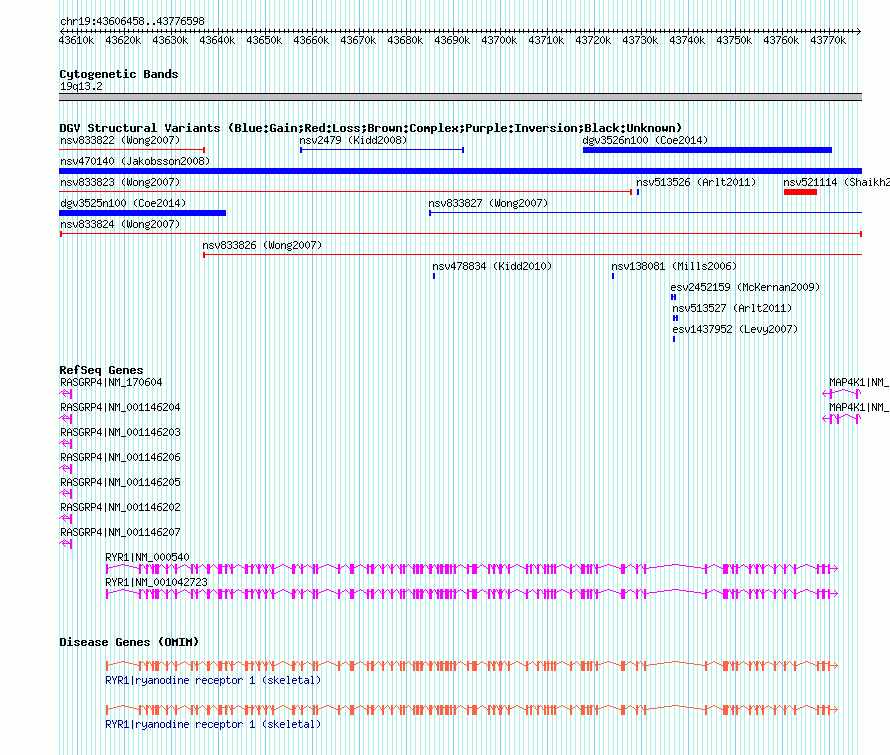Image resolution: width=890 pixels, height=755 pixels.
Task: Click the RYR1|NM_001042723 exon structure glyph
Action: click(x=472, y=594)
